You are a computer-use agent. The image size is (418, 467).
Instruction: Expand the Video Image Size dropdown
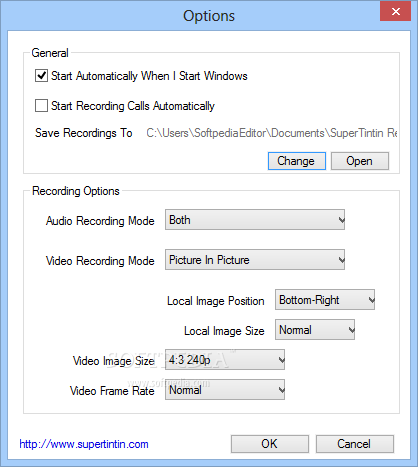pos(225,360)
